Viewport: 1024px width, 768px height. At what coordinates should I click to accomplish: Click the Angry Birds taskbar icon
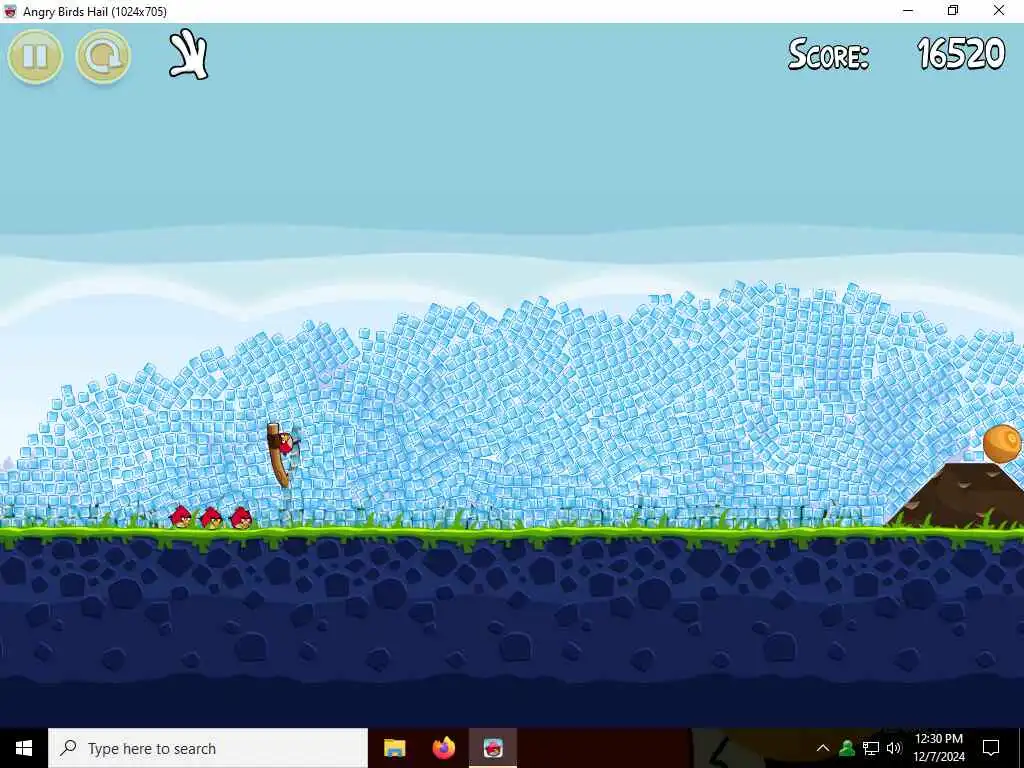click(493, 748)
